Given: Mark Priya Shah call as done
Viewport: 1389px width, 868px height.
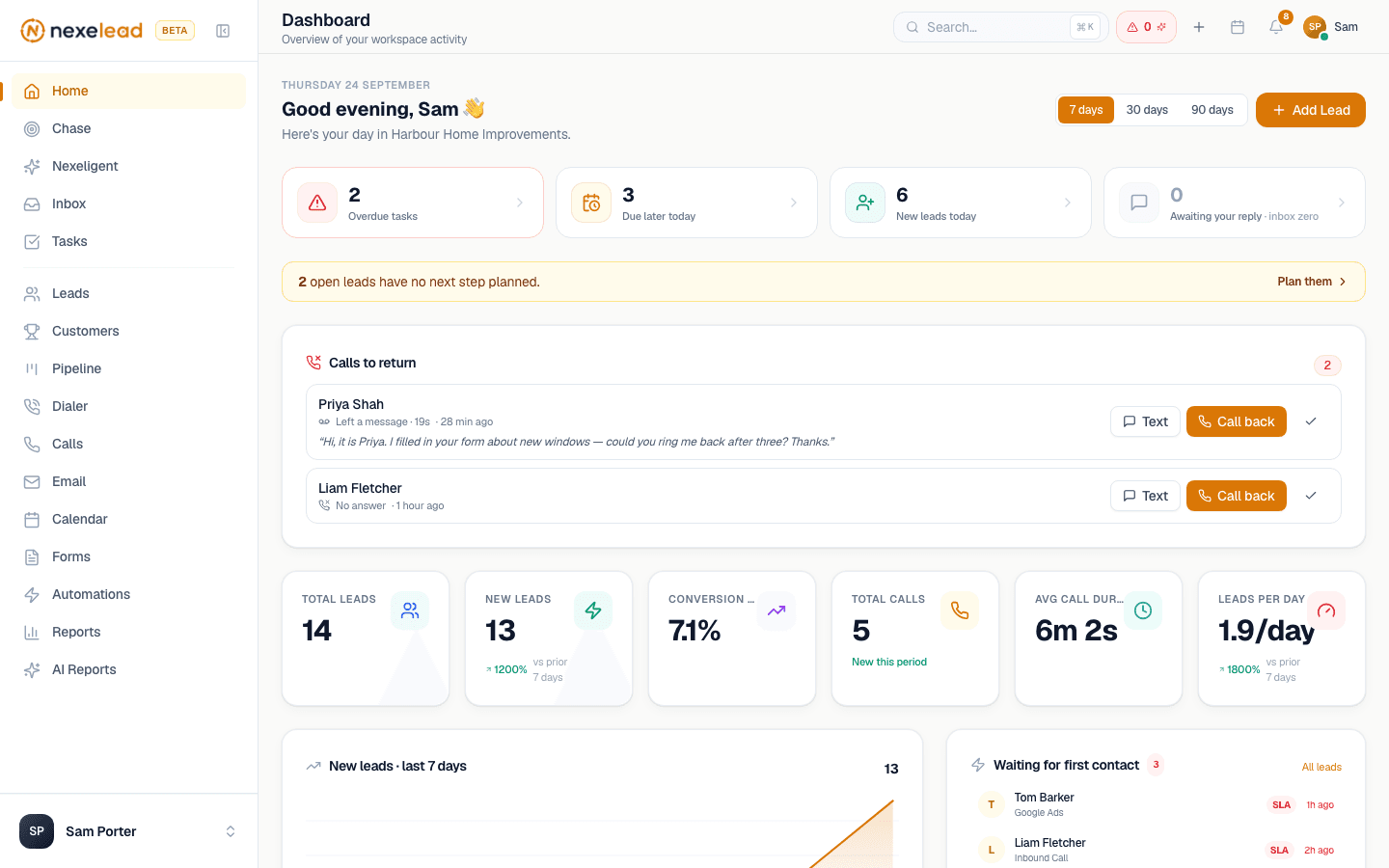Looking at the screenshot, I should pos(1311,421).
